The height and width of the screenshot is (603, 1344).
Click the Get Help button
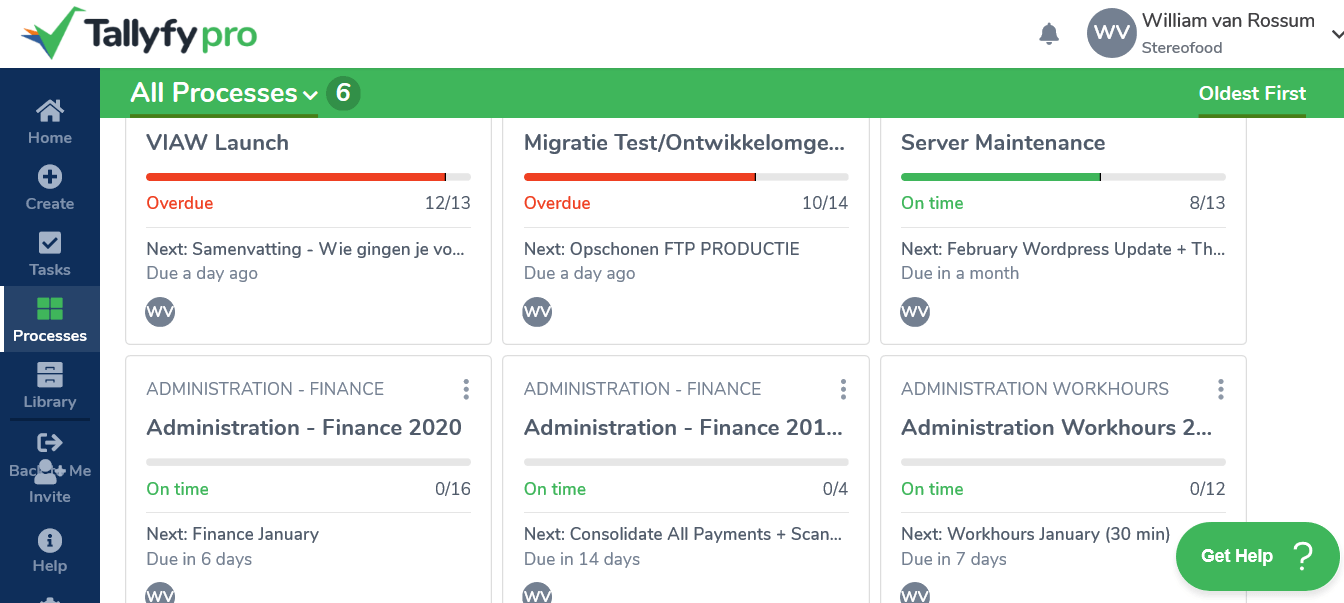pyautogui.click(x=1257, y=556)
